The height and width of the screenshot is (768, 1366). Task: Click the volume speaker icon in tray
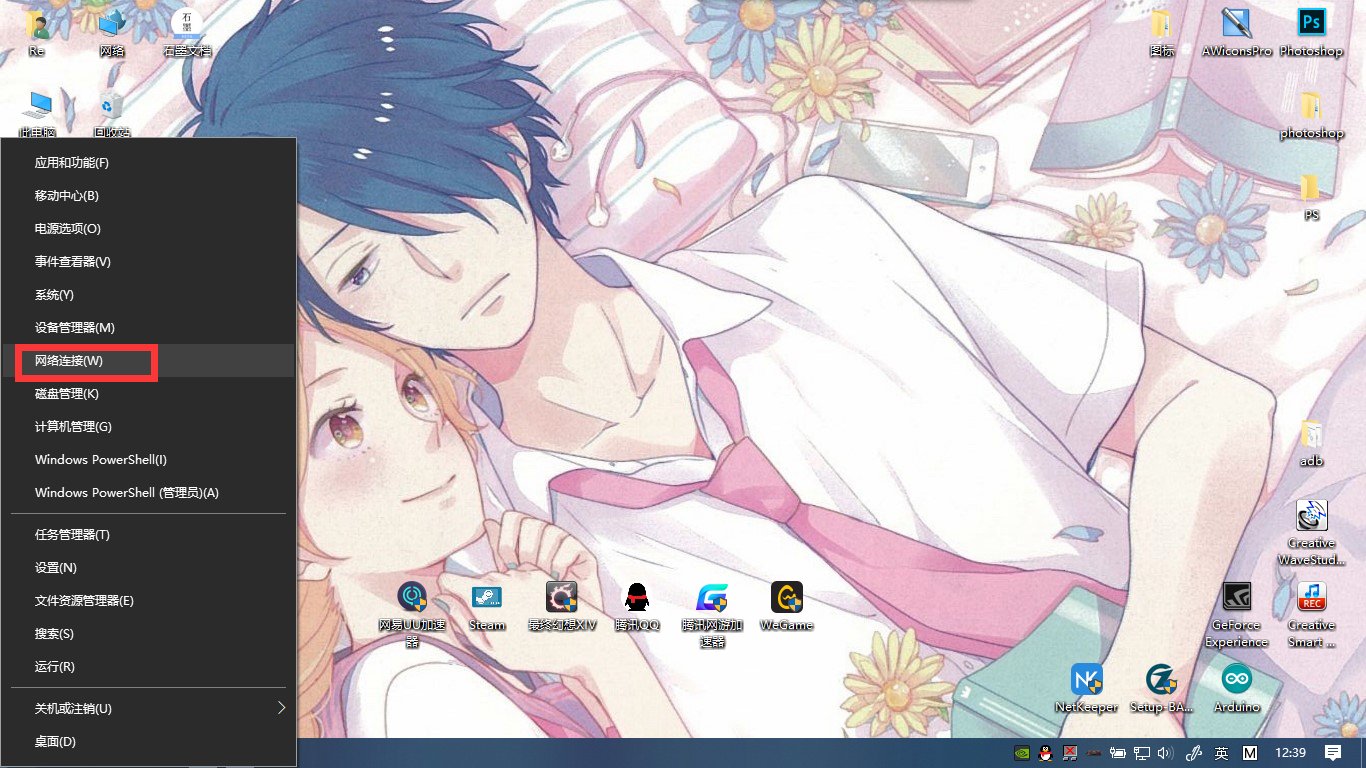1164,753
